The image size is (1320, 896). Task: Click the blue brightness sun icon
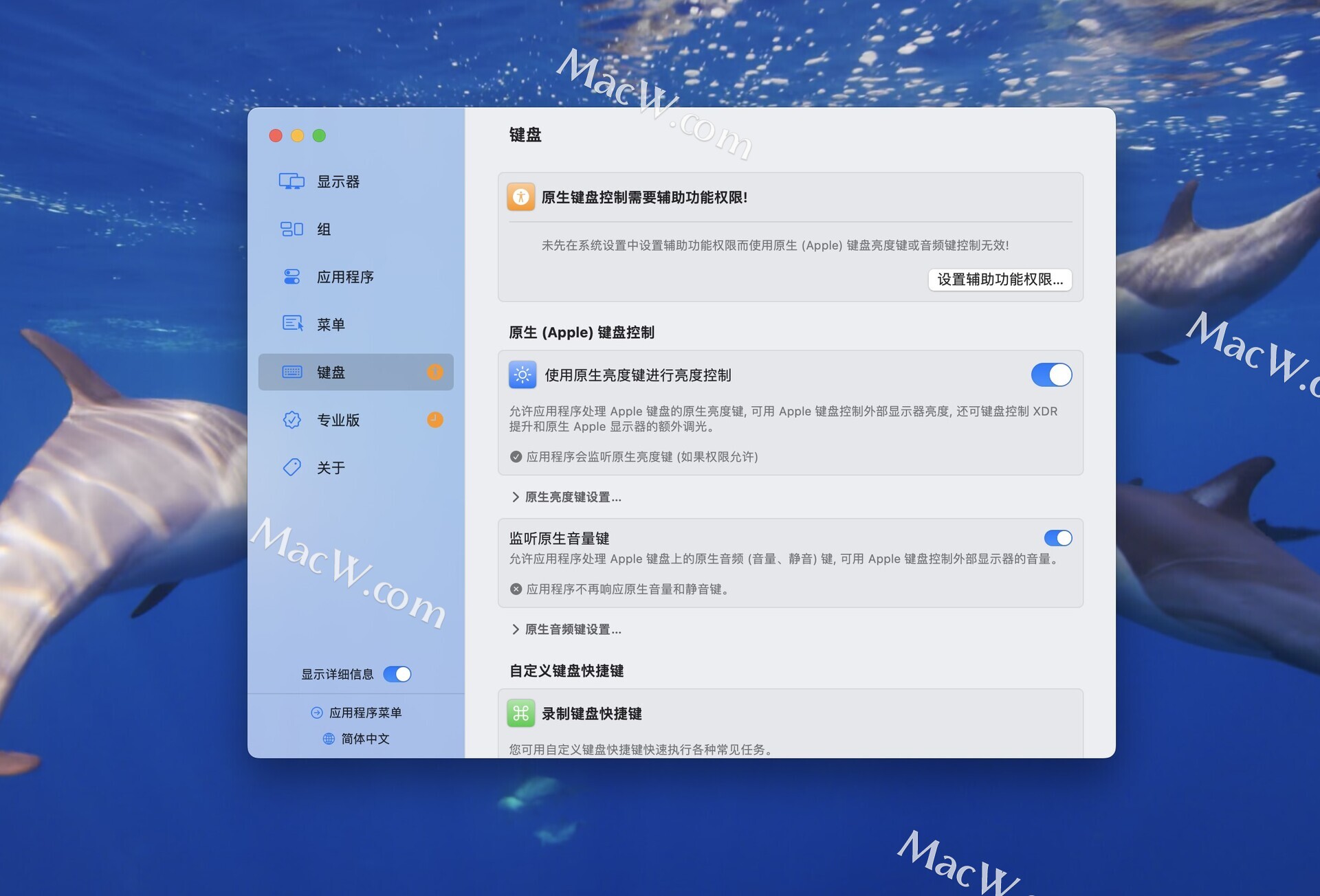[522, 375]
